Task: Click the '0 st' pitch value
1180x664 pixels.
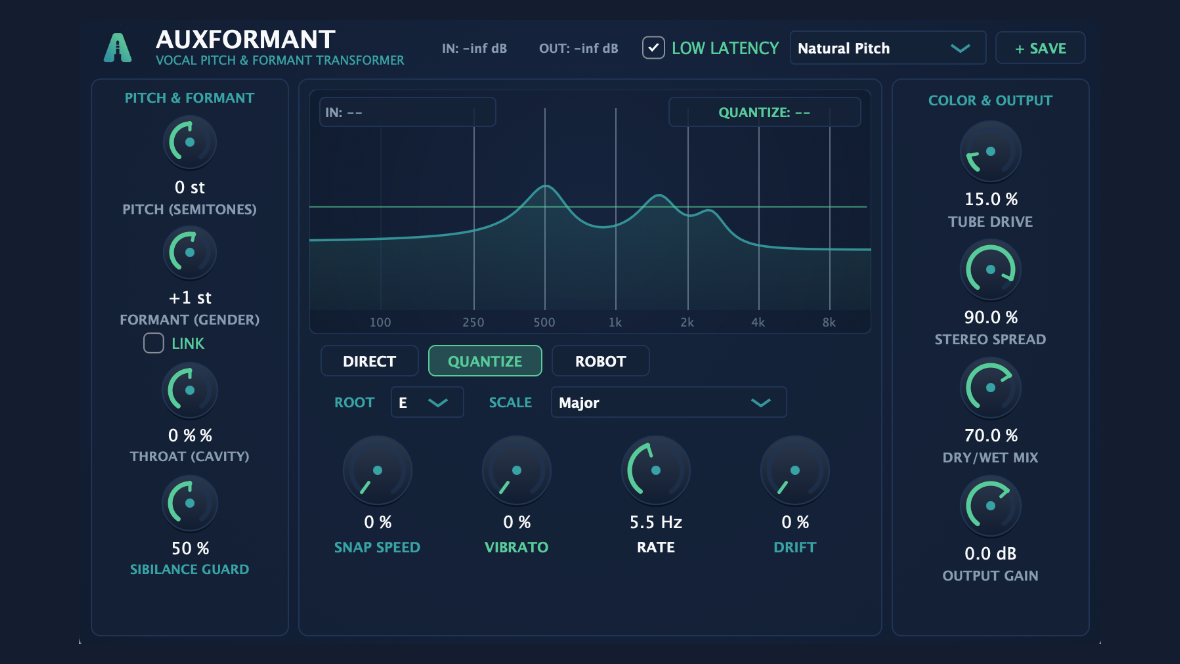Action: point(190,187)
